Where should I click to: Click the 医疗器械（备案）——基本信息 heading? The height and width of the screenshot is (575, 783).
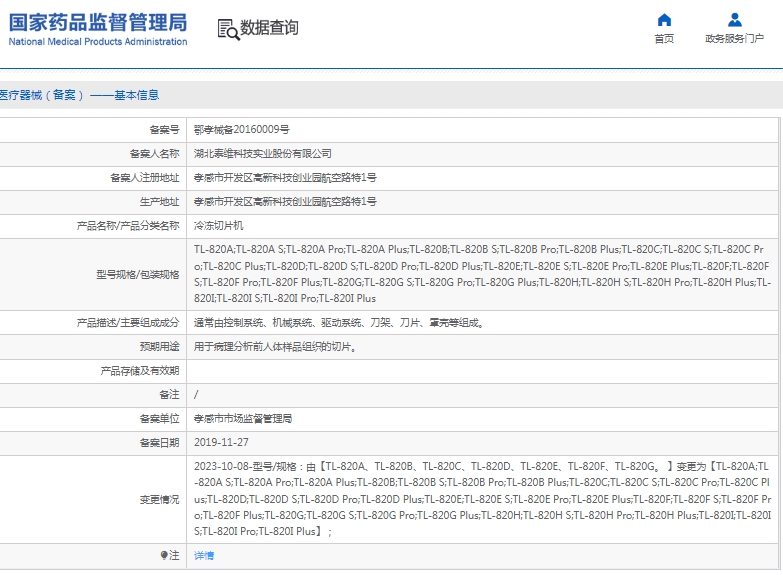(x=79, y=95)
